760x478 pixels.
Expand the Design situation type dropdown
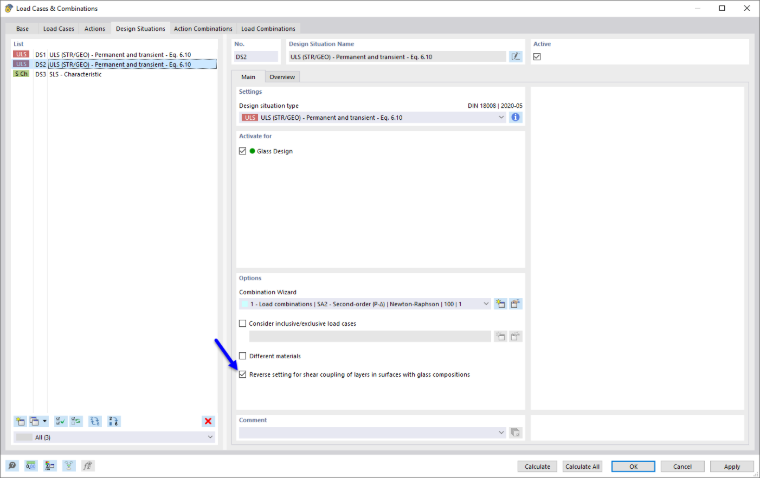click(x=501, y=117)
